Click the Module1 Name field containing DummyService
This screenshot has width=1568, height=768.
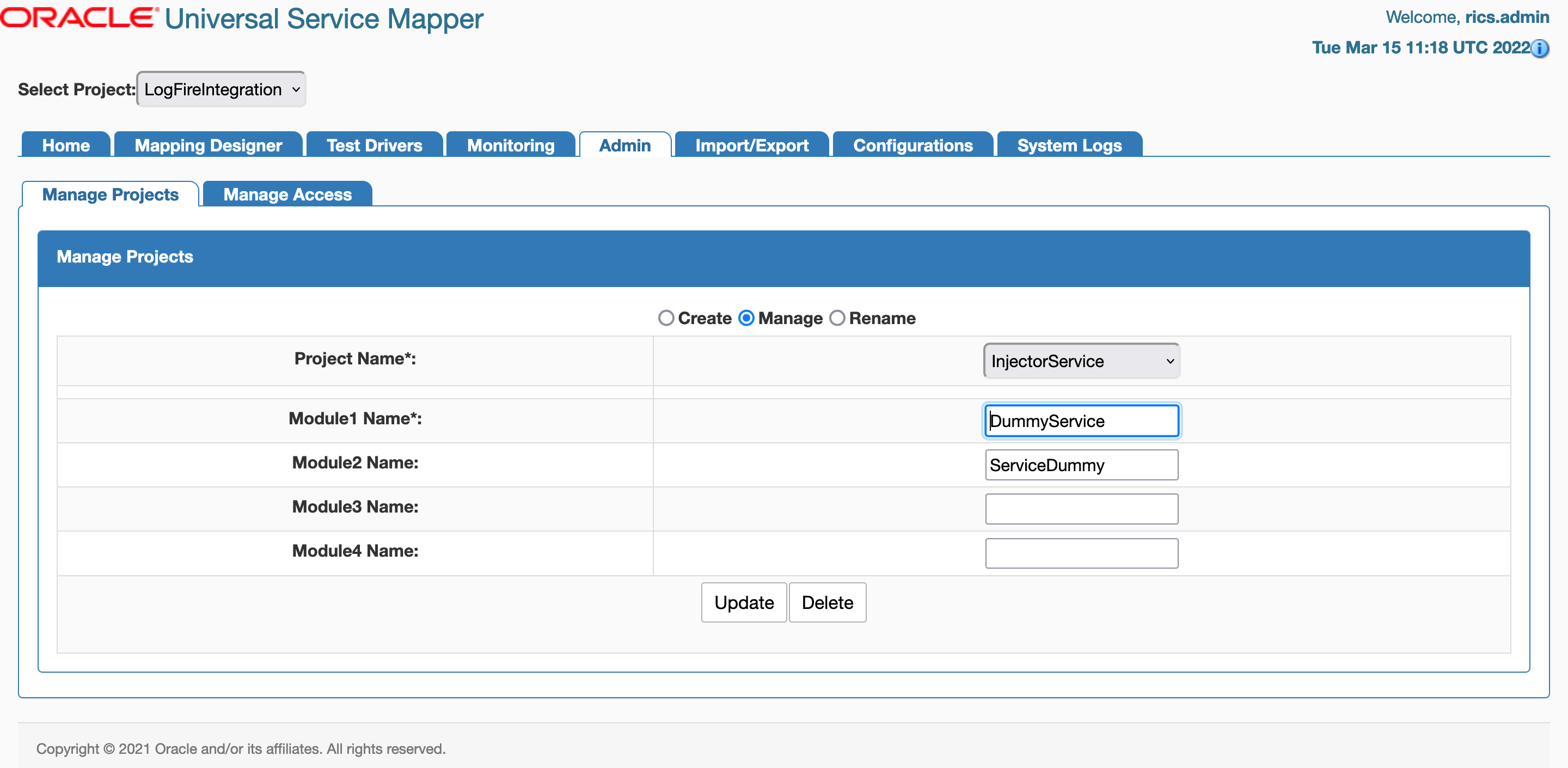(1081, 421)
